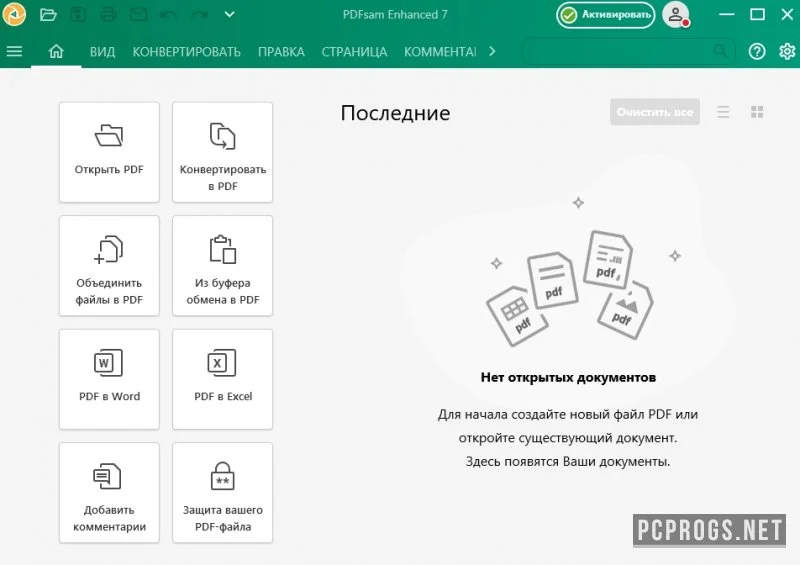Screen dimensions: 800x565
Task: Click the empty-state PDF files illustration
Action: pyautogui.click(x=569, y=287)
